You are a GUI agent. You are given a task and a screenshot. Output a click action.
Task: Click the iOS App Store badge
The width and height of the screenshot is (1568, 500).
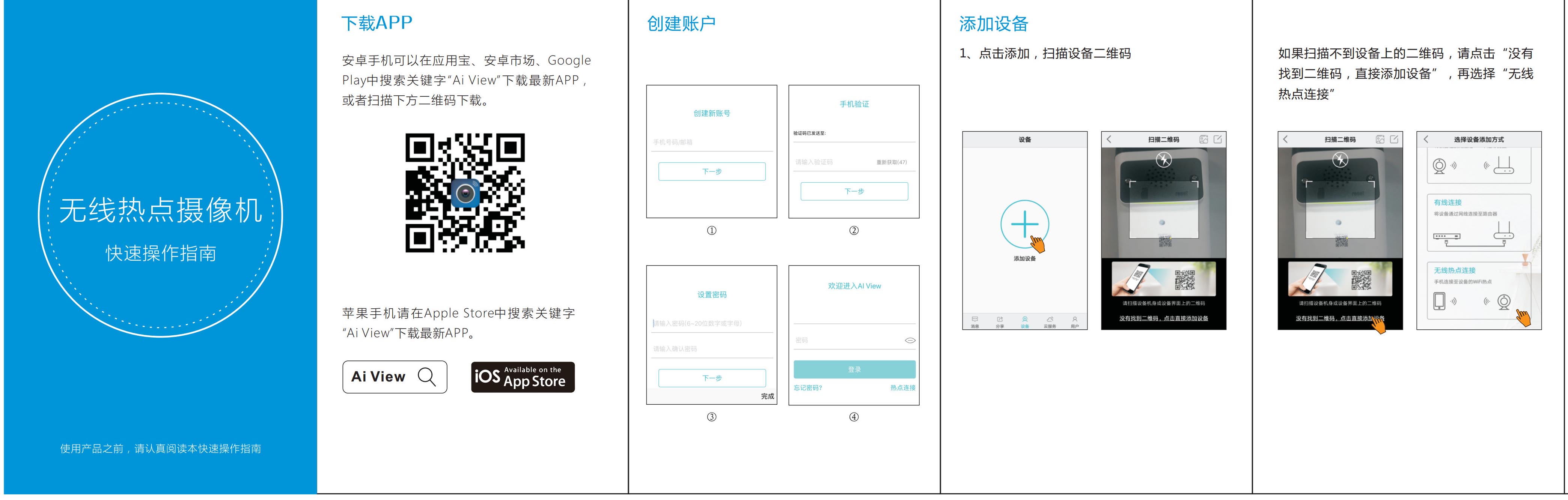(x=523, y=377)
